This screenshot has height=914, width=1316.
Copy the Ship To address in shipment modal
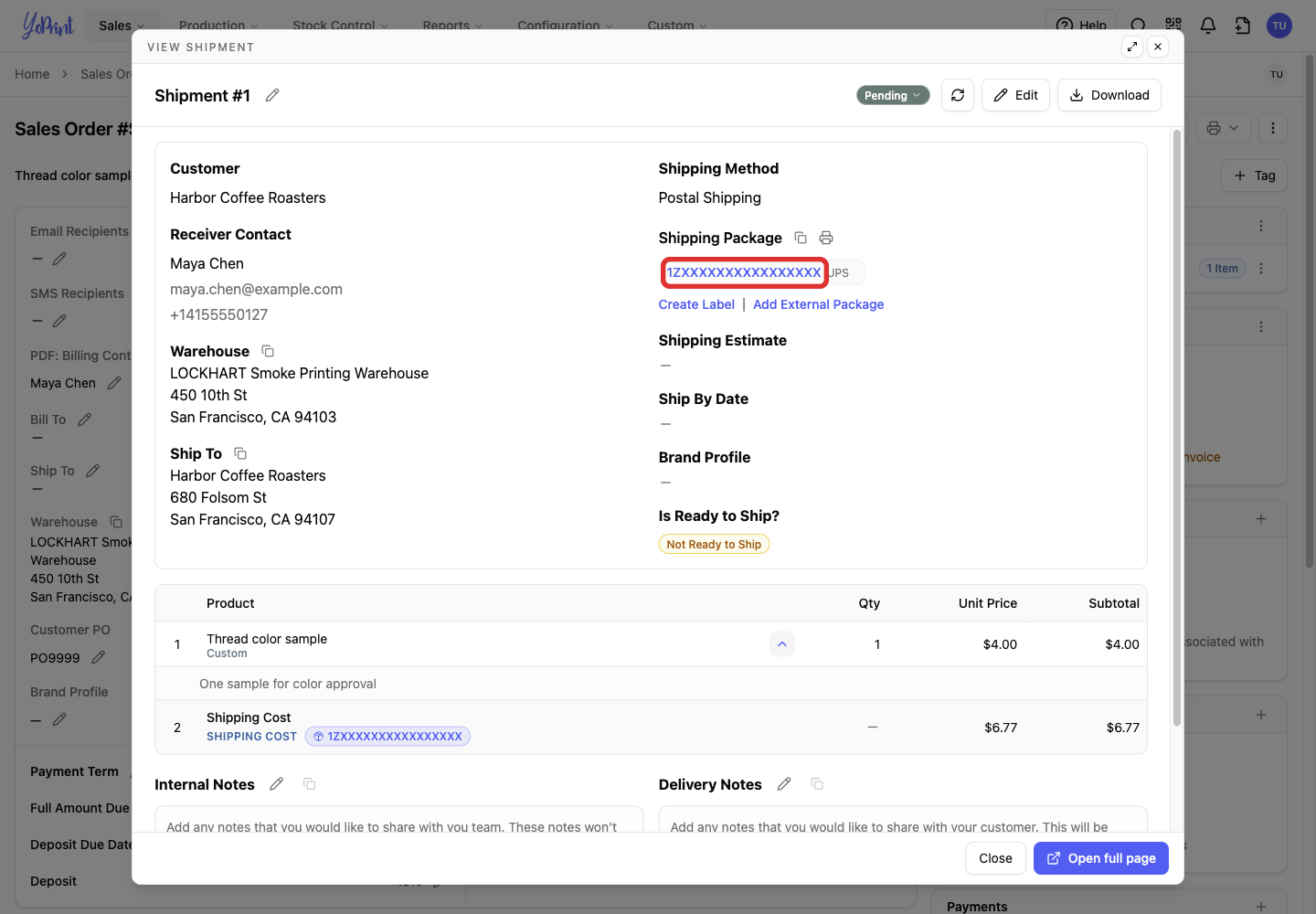[240, 453]
